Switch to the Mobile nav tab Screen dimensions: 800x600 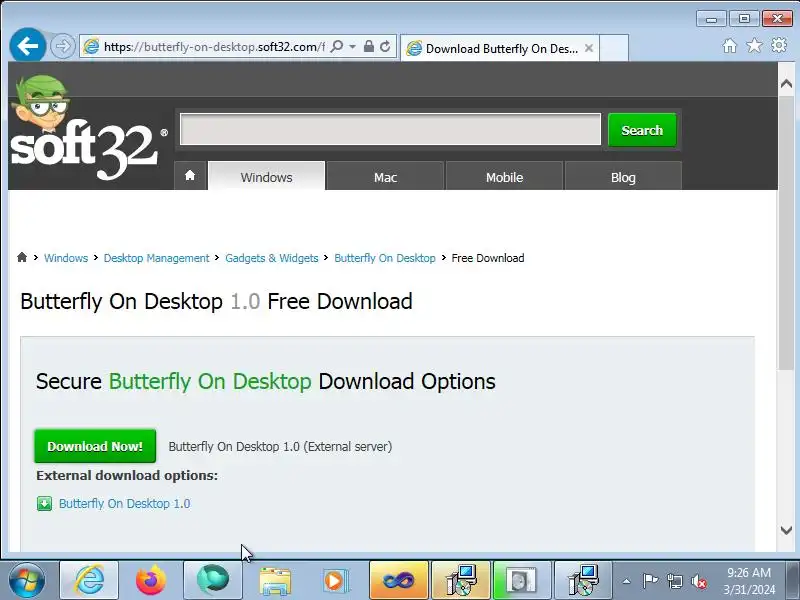click(x=504, y=177)
